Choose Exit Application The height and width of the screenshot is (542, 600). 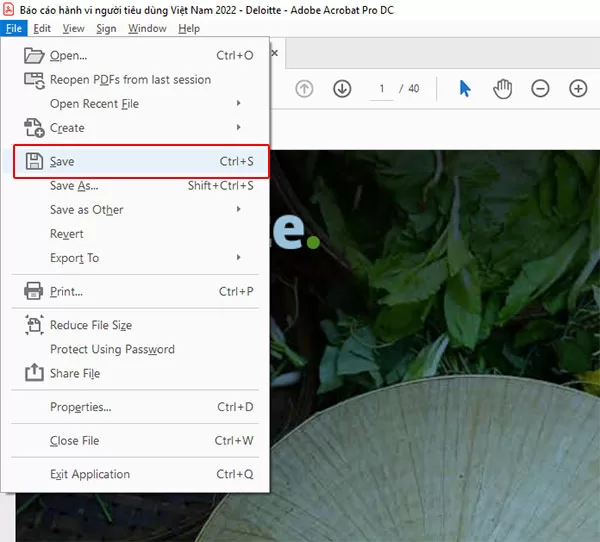click(135, 474)
